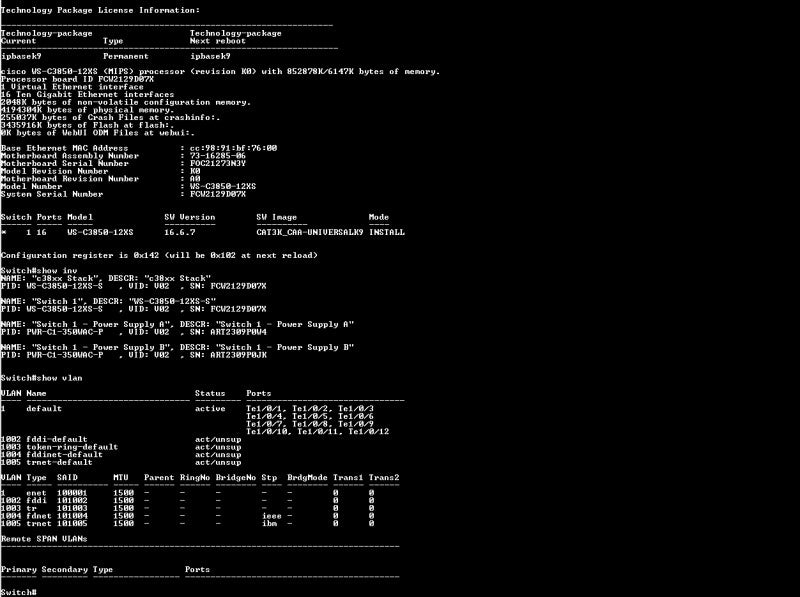
Task: Click VLAN name 'fddinet-default'
Action: pos(64,454)
